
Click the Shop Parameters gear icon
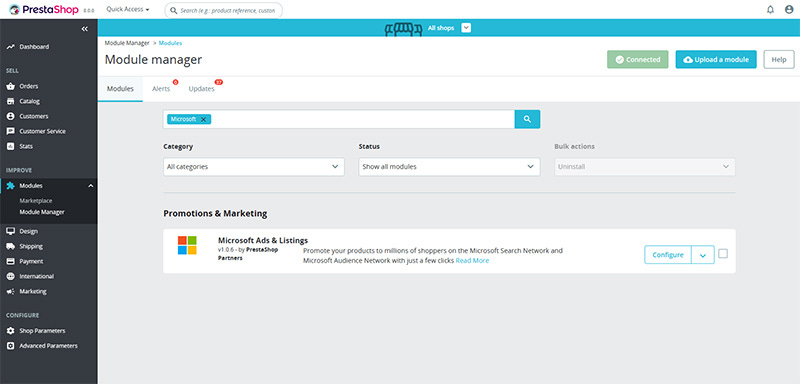tap(10, 331)
